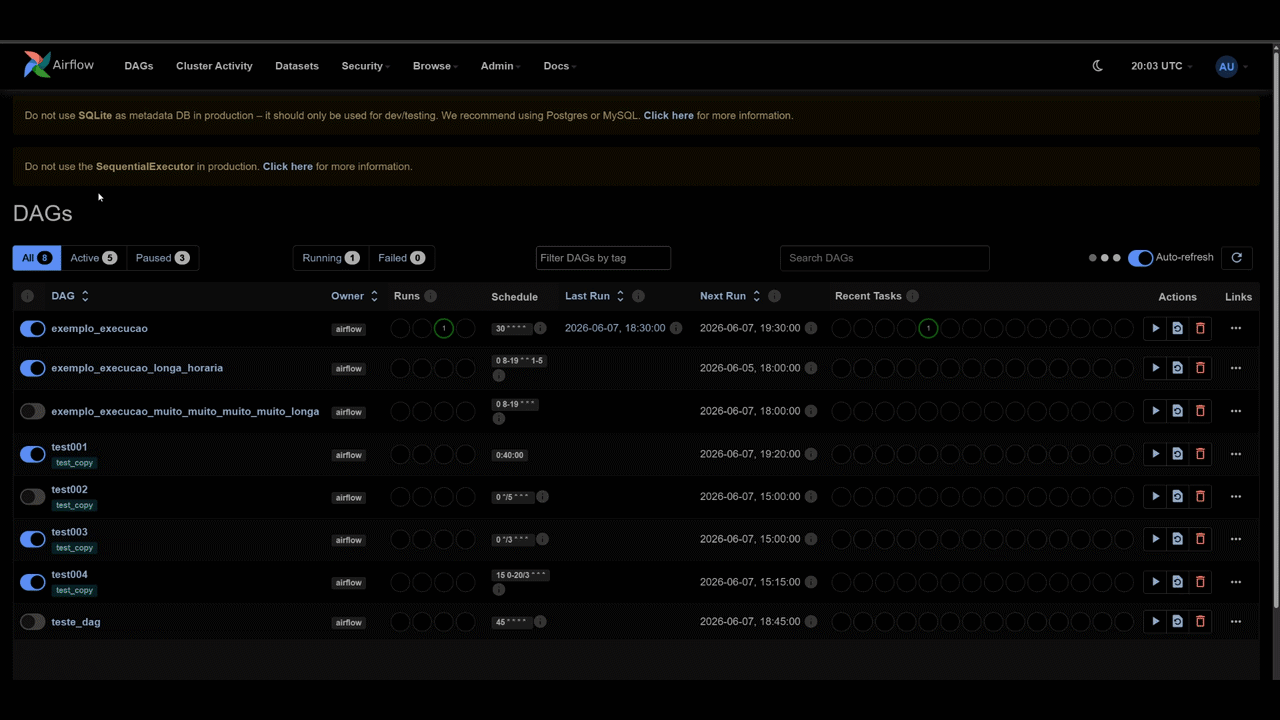
Task: Trigger test003 DAG play button
Action: click(x=1155, y=539)
